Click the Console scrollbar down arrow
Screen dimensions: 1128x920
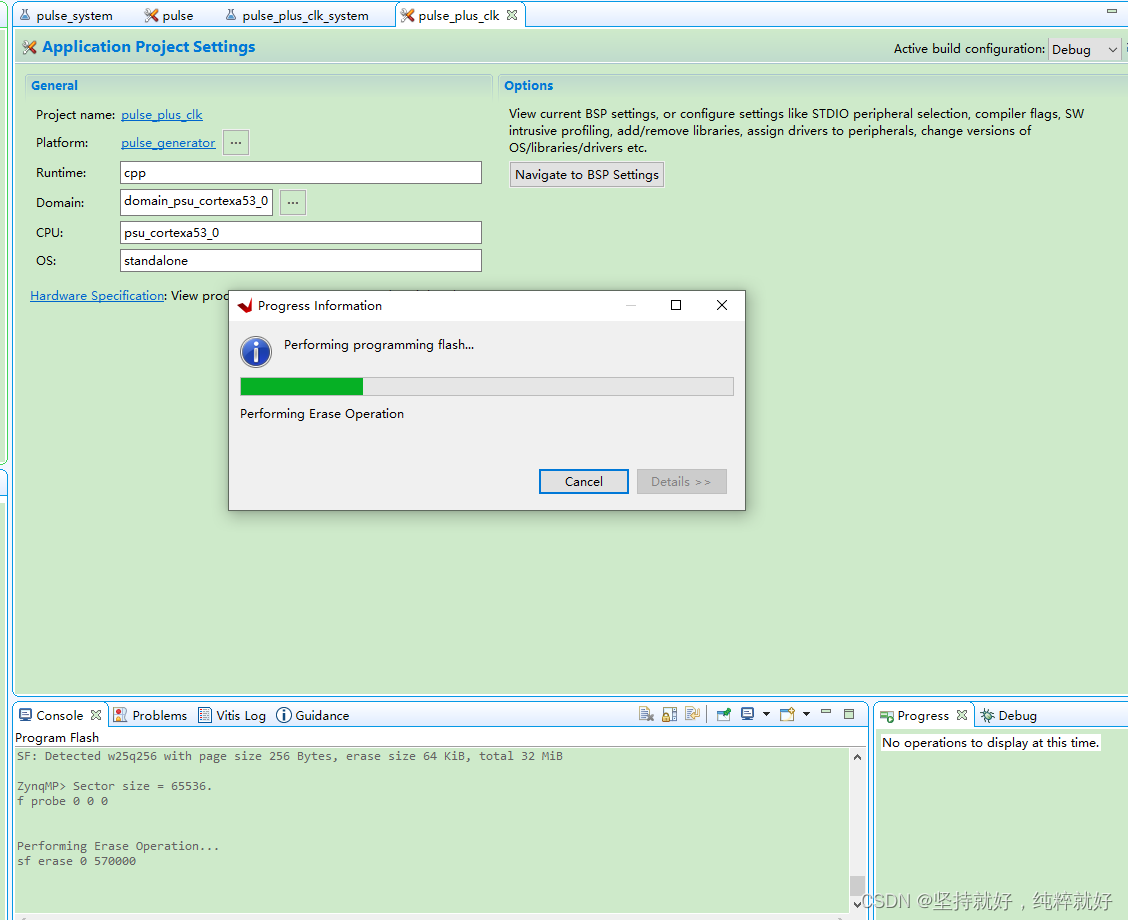[x=857, y=901]
